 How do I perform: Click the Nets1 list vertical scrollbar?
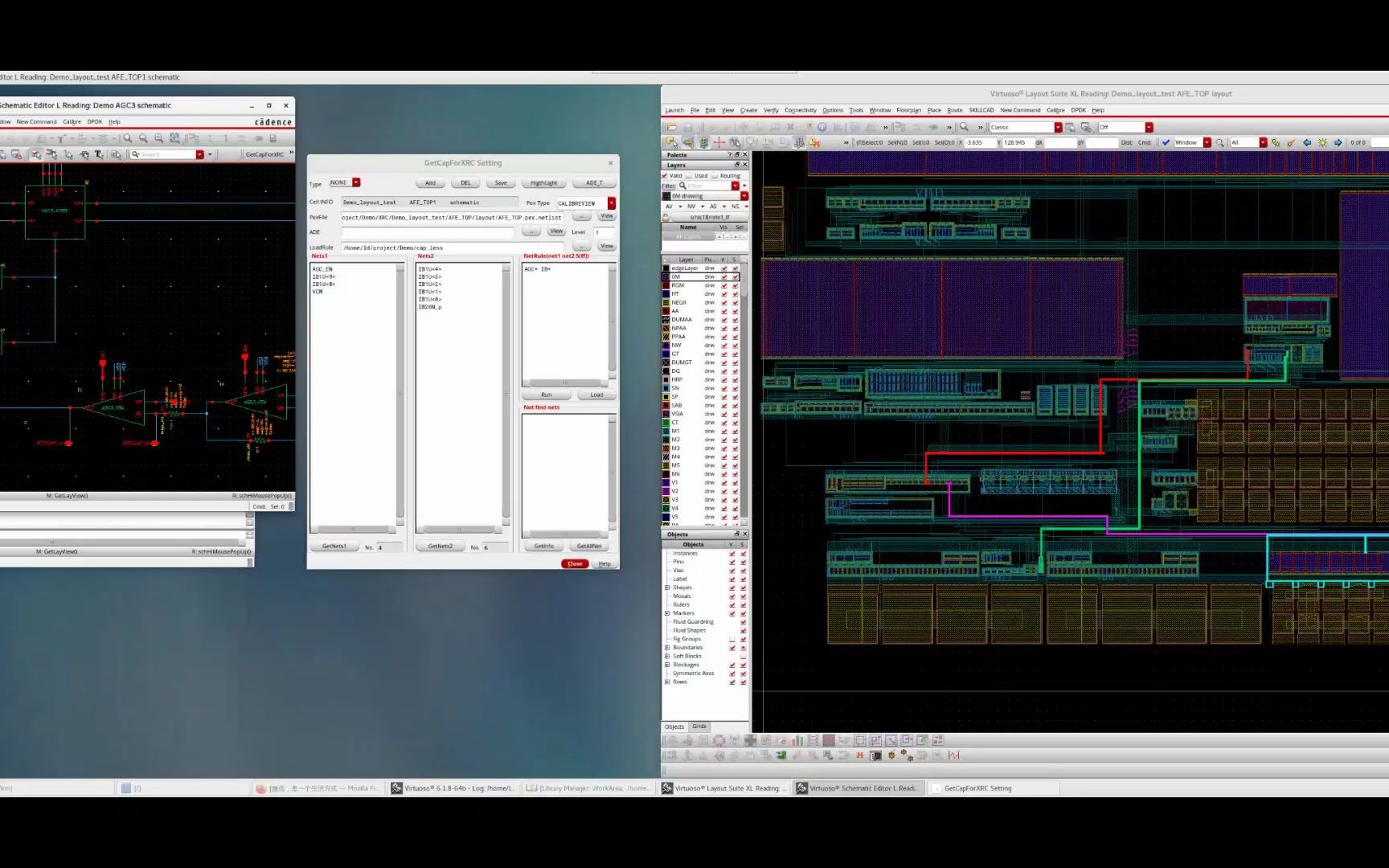pos(400,394)
